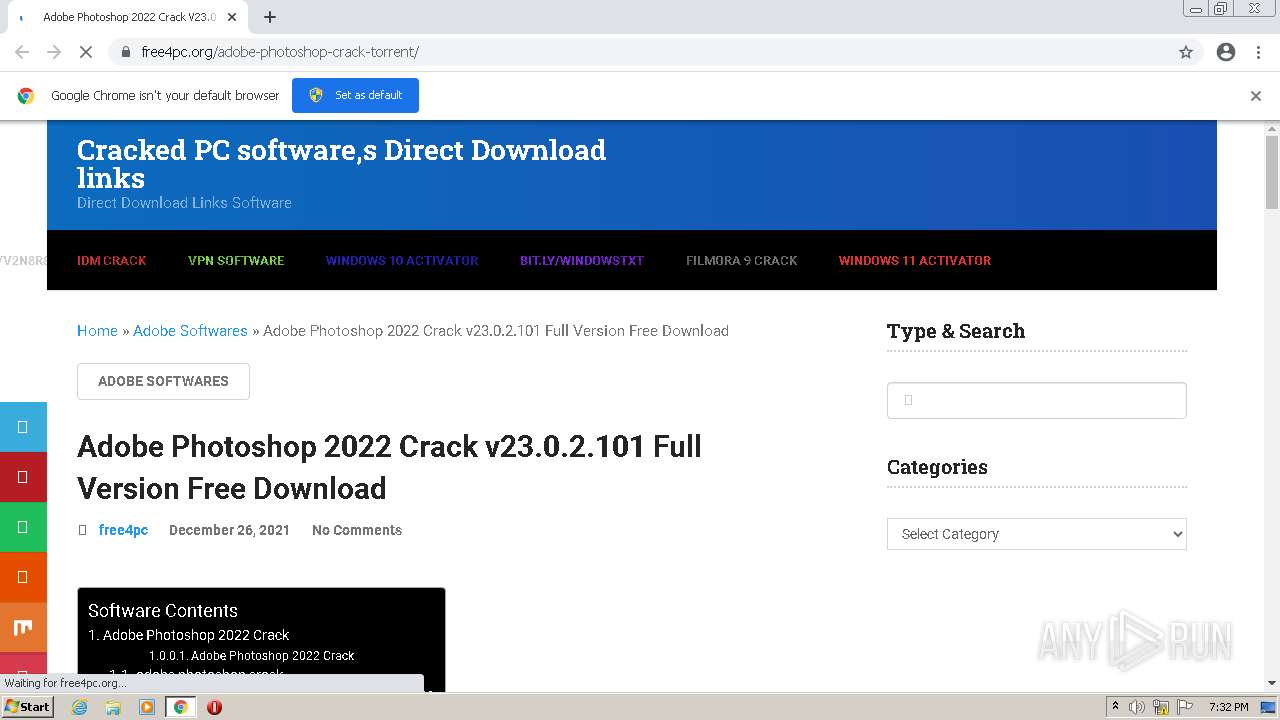Bookmark this page with star icon
The width and height of the screenshot is (1280, 720).
pos(1186,52)
